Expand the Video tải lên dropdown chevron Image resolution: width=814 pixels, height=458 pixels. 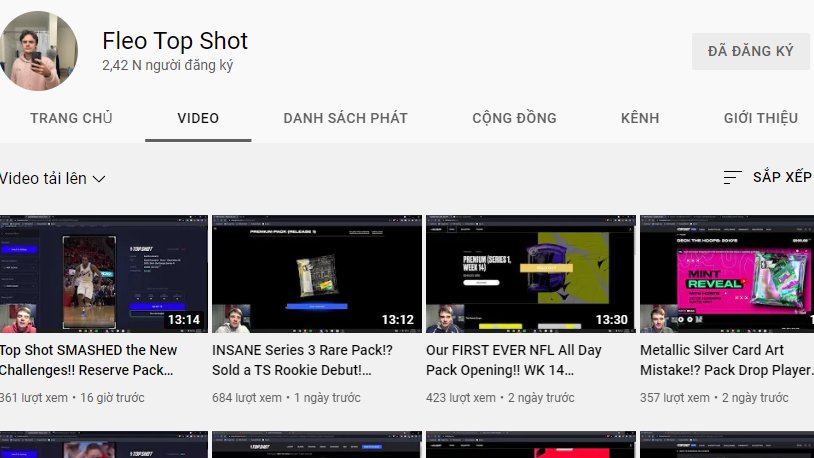(x=99, y=179)
